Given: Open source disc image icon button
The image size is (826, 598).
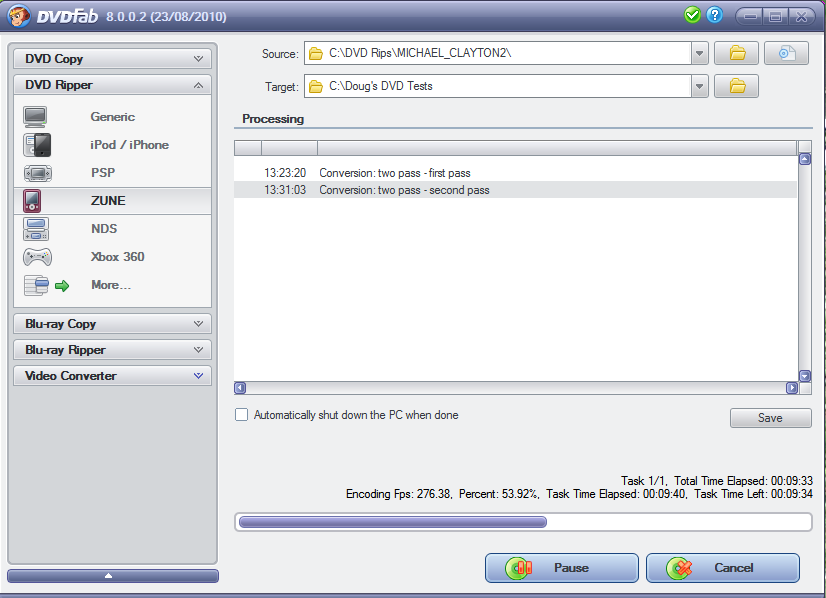Looking at the screenshot, I should [786, 53].
